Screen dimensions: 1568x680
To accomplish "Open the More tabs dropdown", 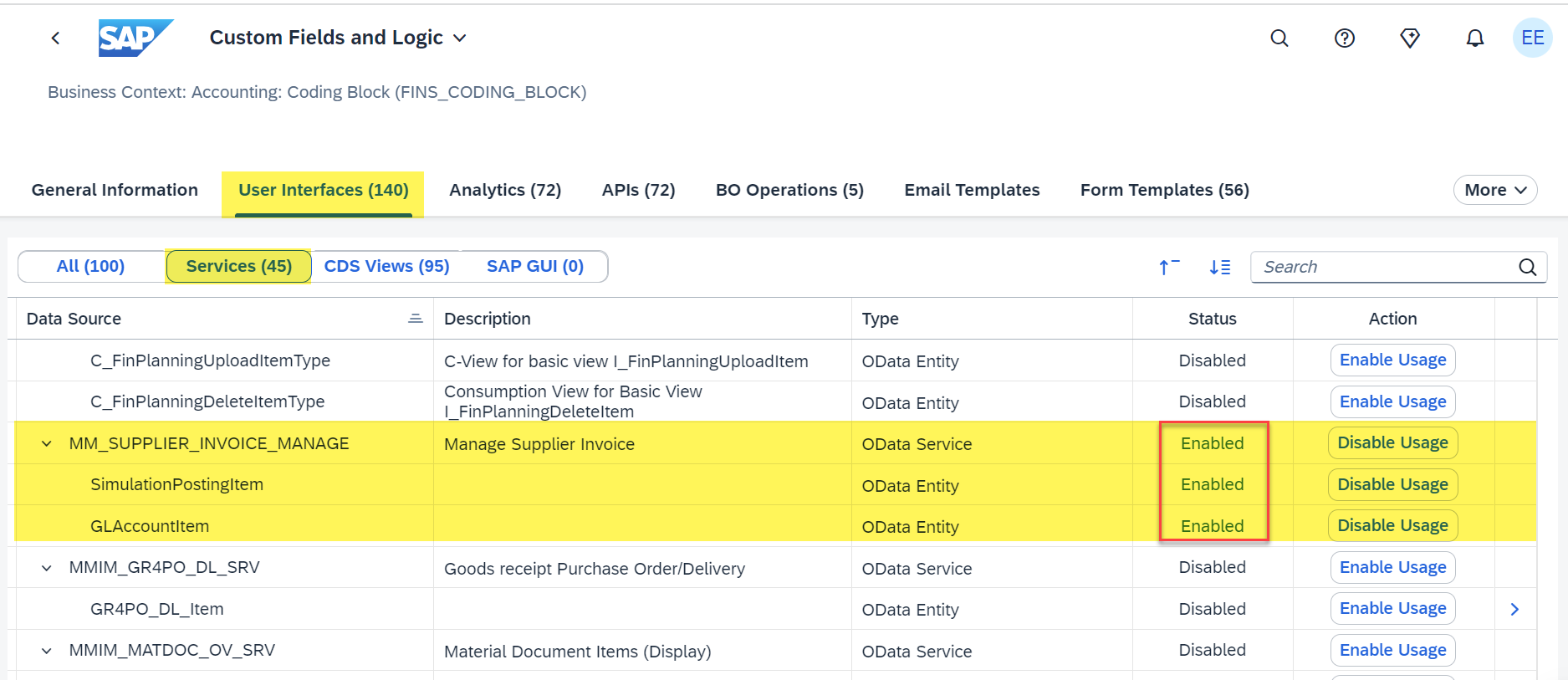I will coord(1495,190).
